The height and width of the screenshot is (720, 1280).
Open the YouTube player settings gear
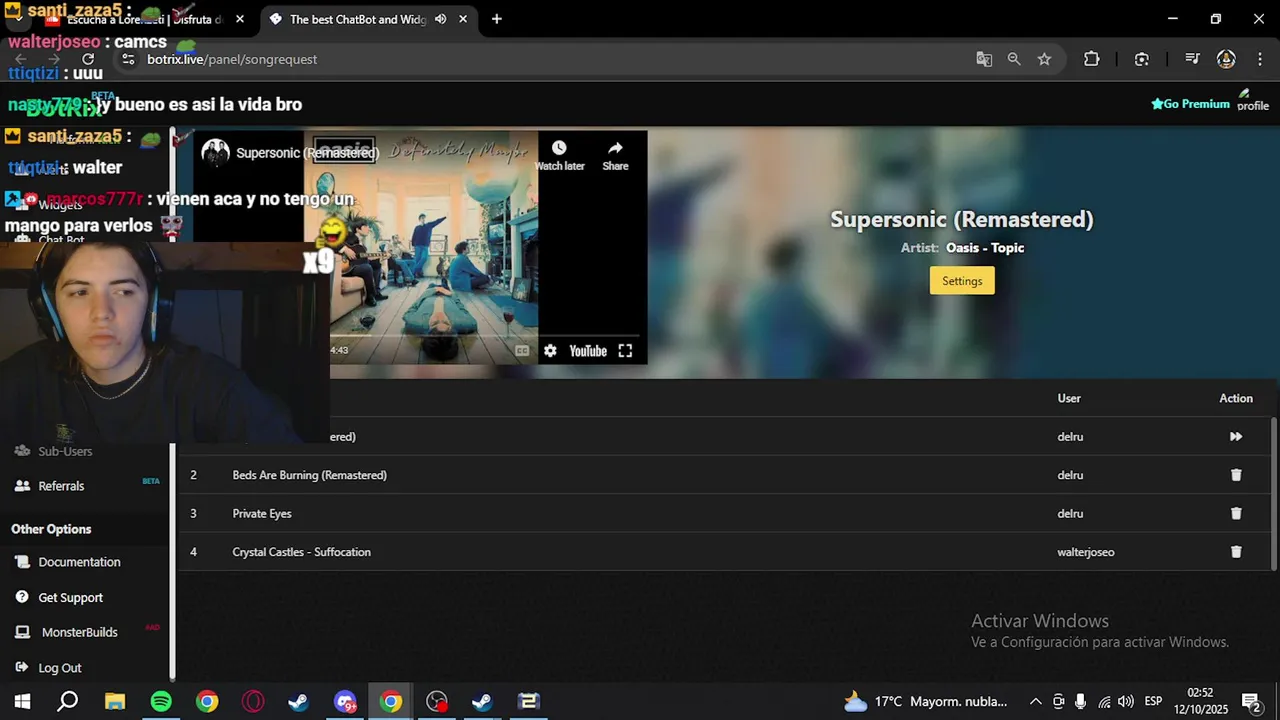[x=550, y=351]
